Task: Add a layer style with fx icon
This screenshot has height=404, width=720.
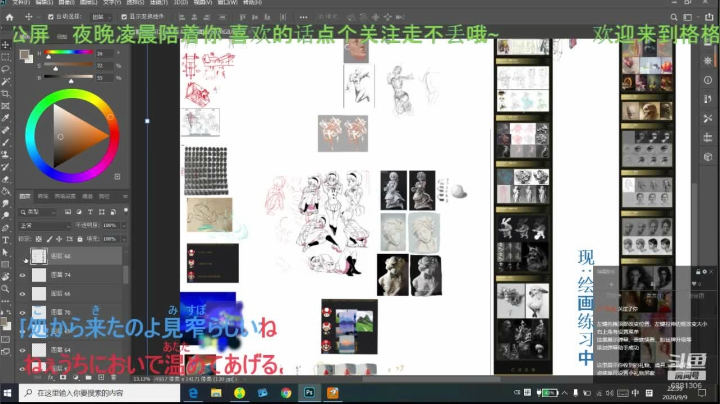Action: point(51,377)
